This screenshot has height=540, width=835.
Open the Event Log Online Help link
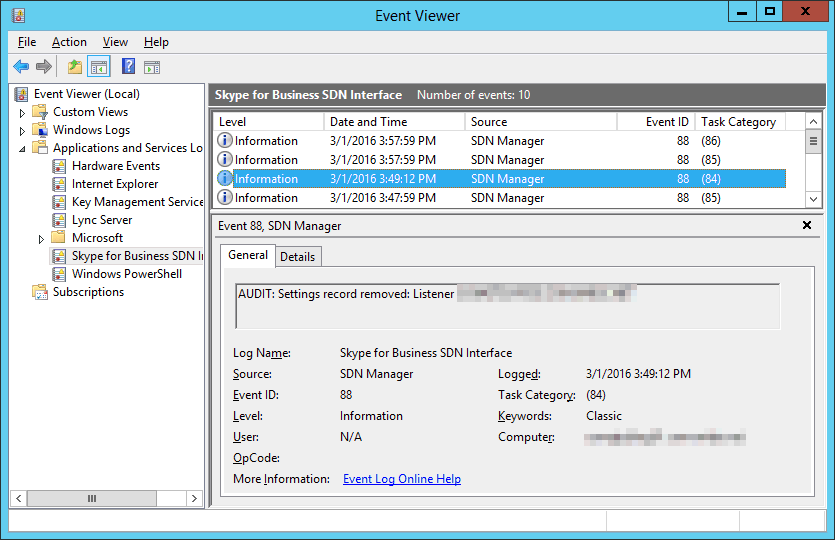tap(402, 479)
